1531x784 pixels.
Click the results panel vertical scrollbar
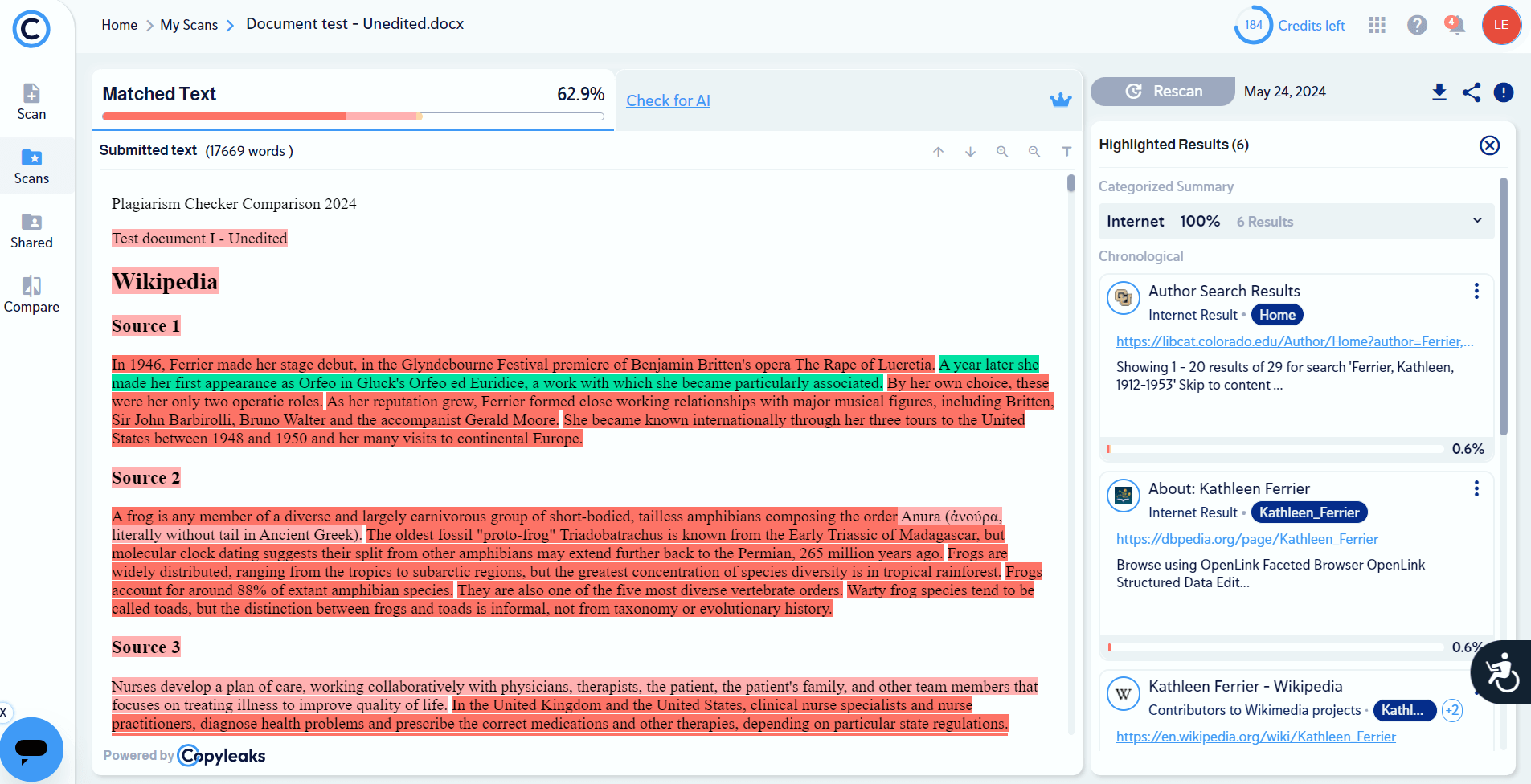pyautogui.click(x=1503, y=307)
